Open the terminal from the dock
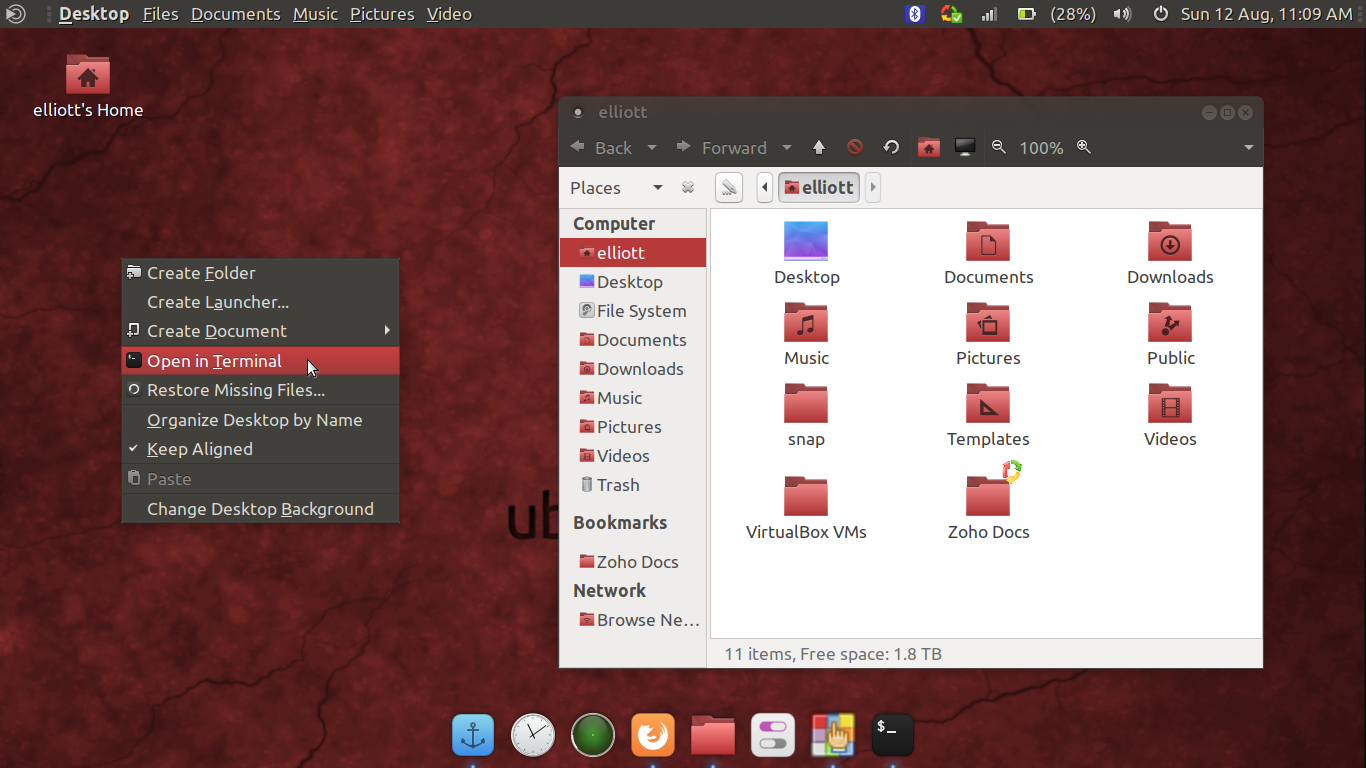Screen dimensions: 1366x768 pos(892,736)
